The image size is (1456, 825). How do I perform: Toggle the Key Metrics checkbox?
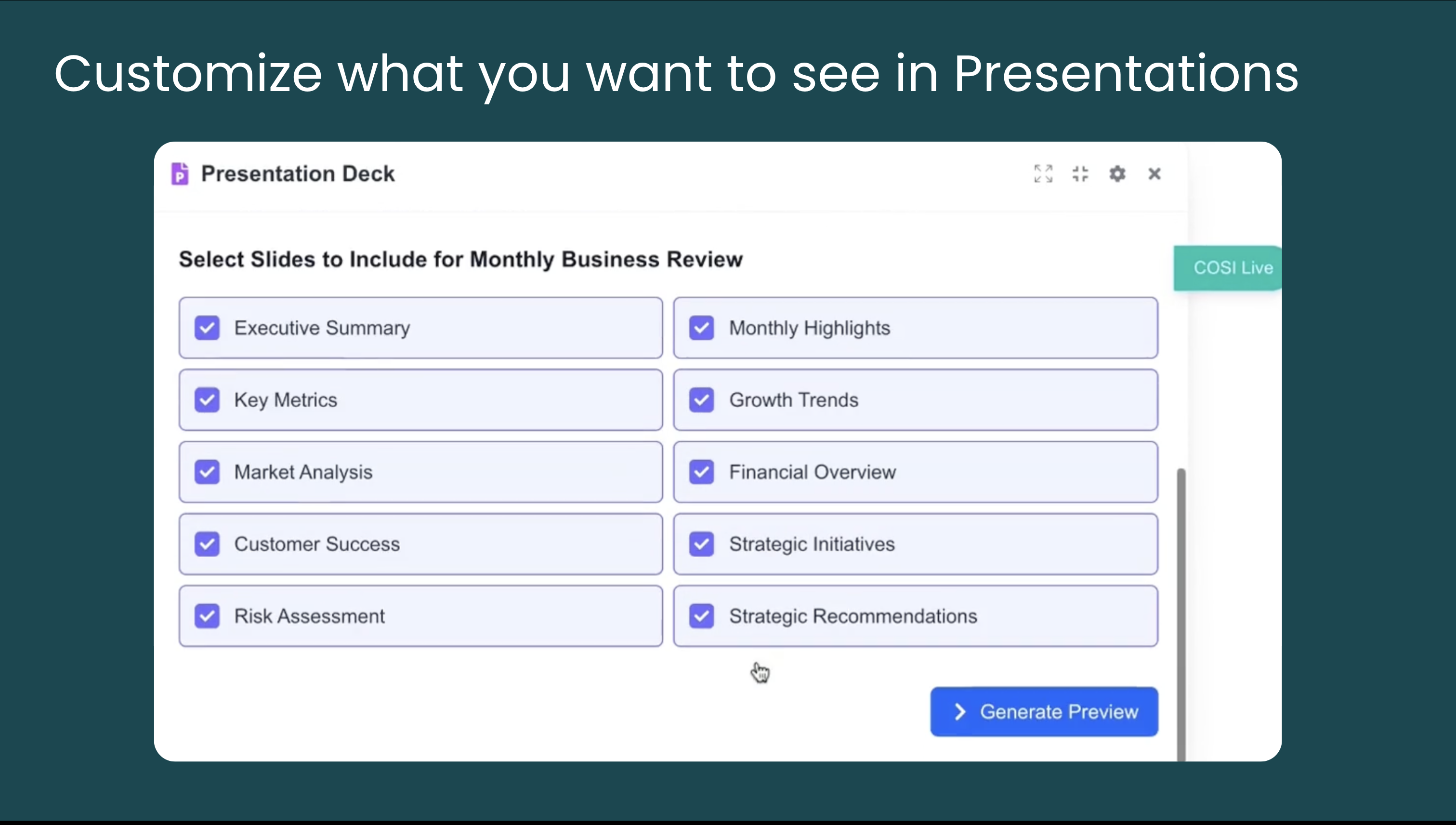(x=207, y=400)
